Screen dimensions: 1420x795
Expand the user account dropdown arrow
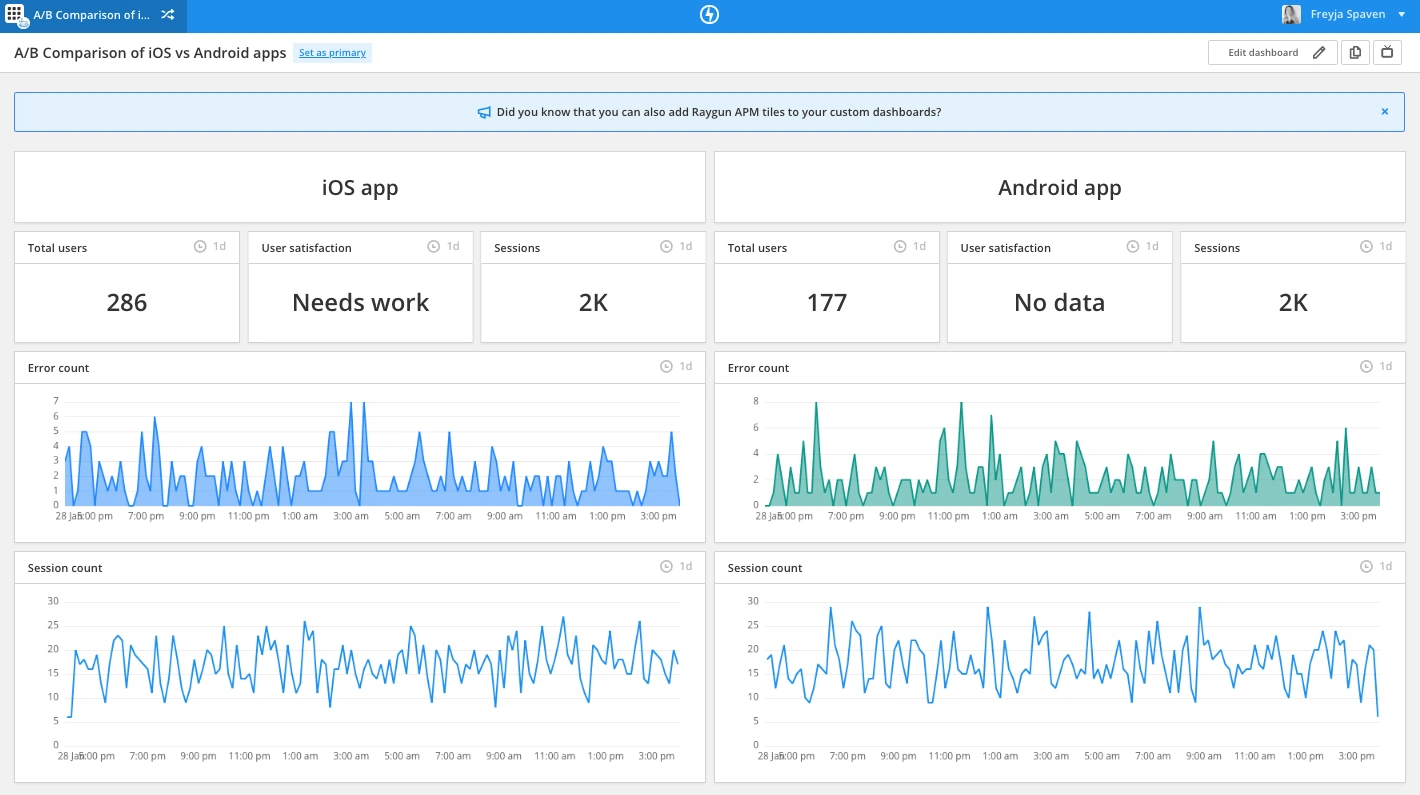[1401, 15]
